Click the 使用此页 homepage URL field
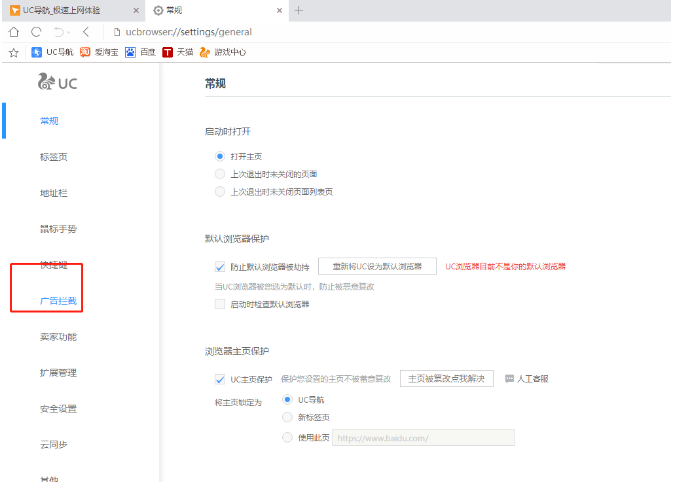 click(x=423, y=438)
